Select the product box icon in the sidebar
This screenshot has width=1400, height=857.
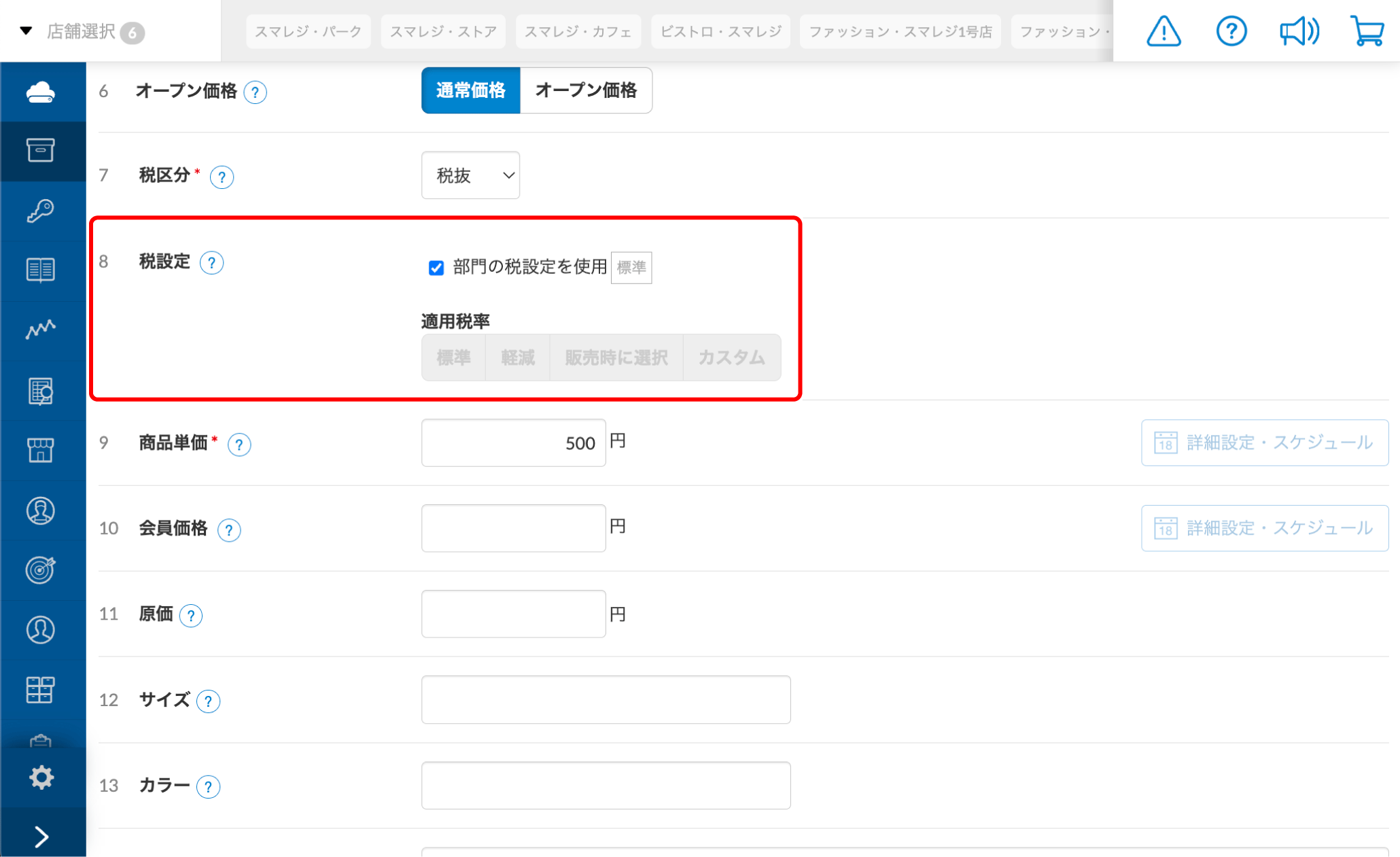point(41,151)
